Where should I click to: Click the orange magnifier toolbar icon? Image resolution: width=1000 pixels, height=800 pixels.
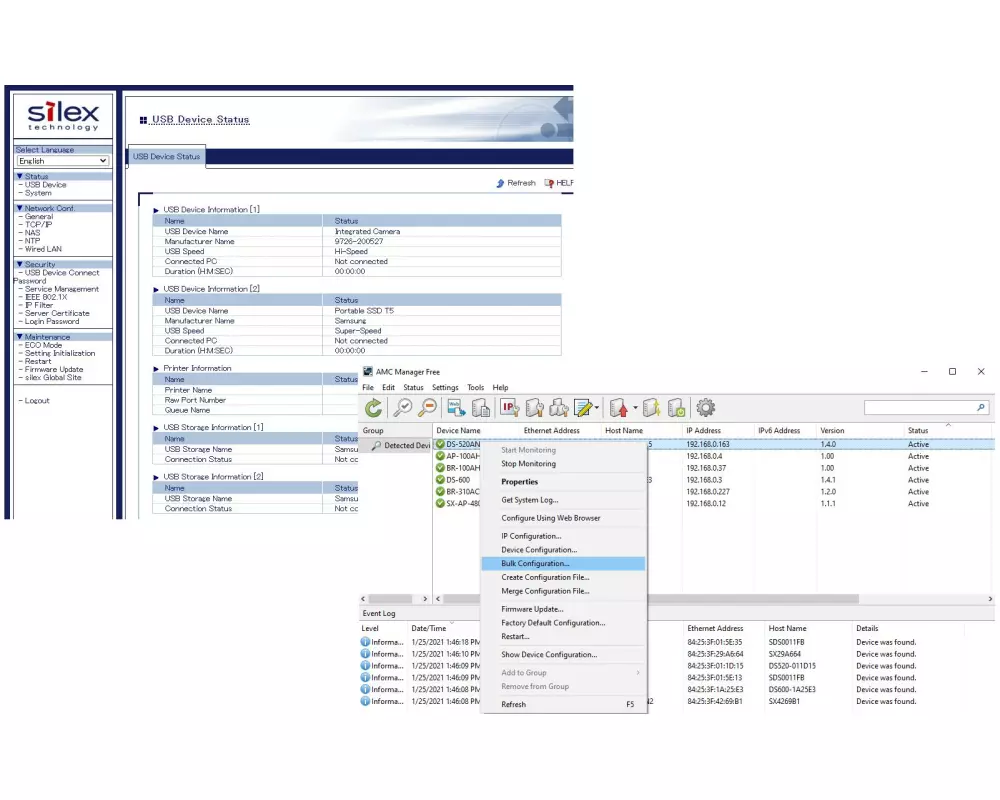[x=427, y=408]
